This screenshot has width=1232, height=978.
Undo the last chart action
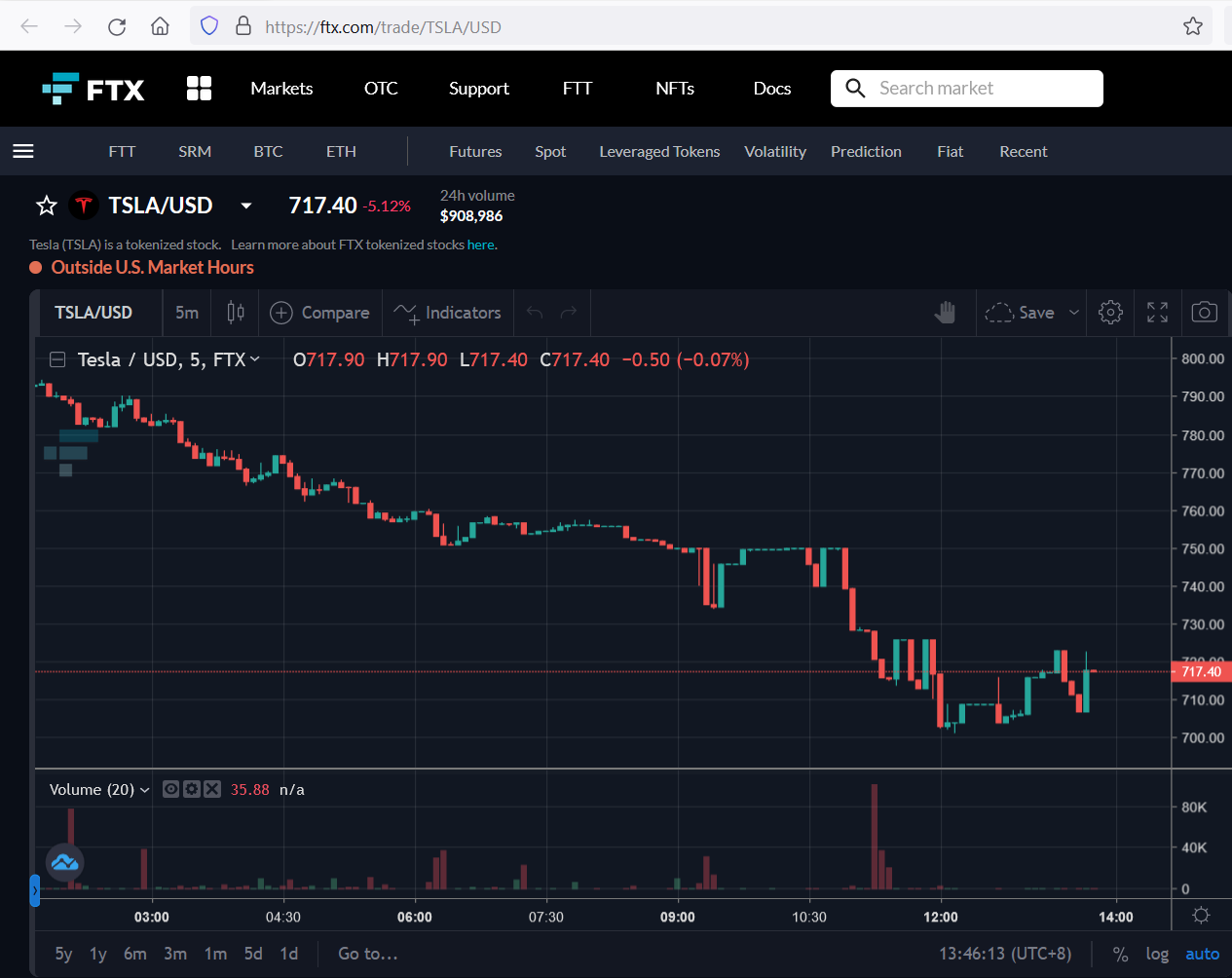click(x=534, y=313)
